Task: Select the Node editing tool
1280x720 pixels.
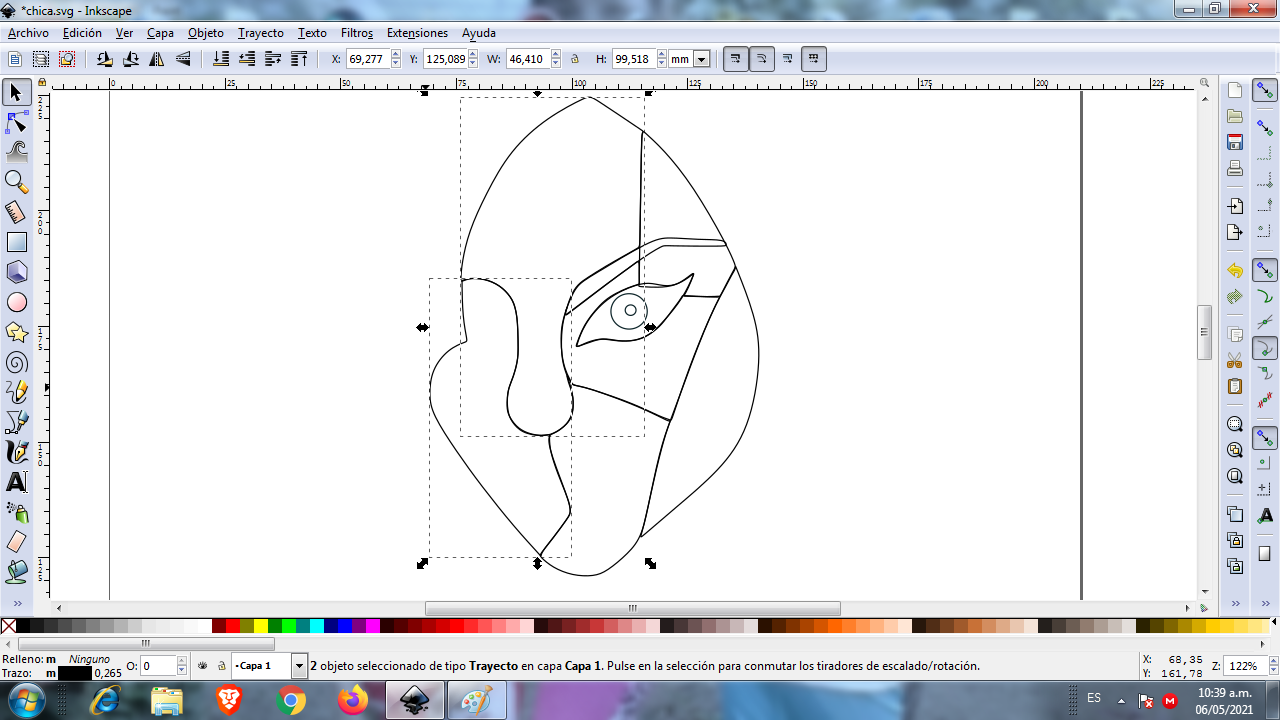Action: [16, 123]
